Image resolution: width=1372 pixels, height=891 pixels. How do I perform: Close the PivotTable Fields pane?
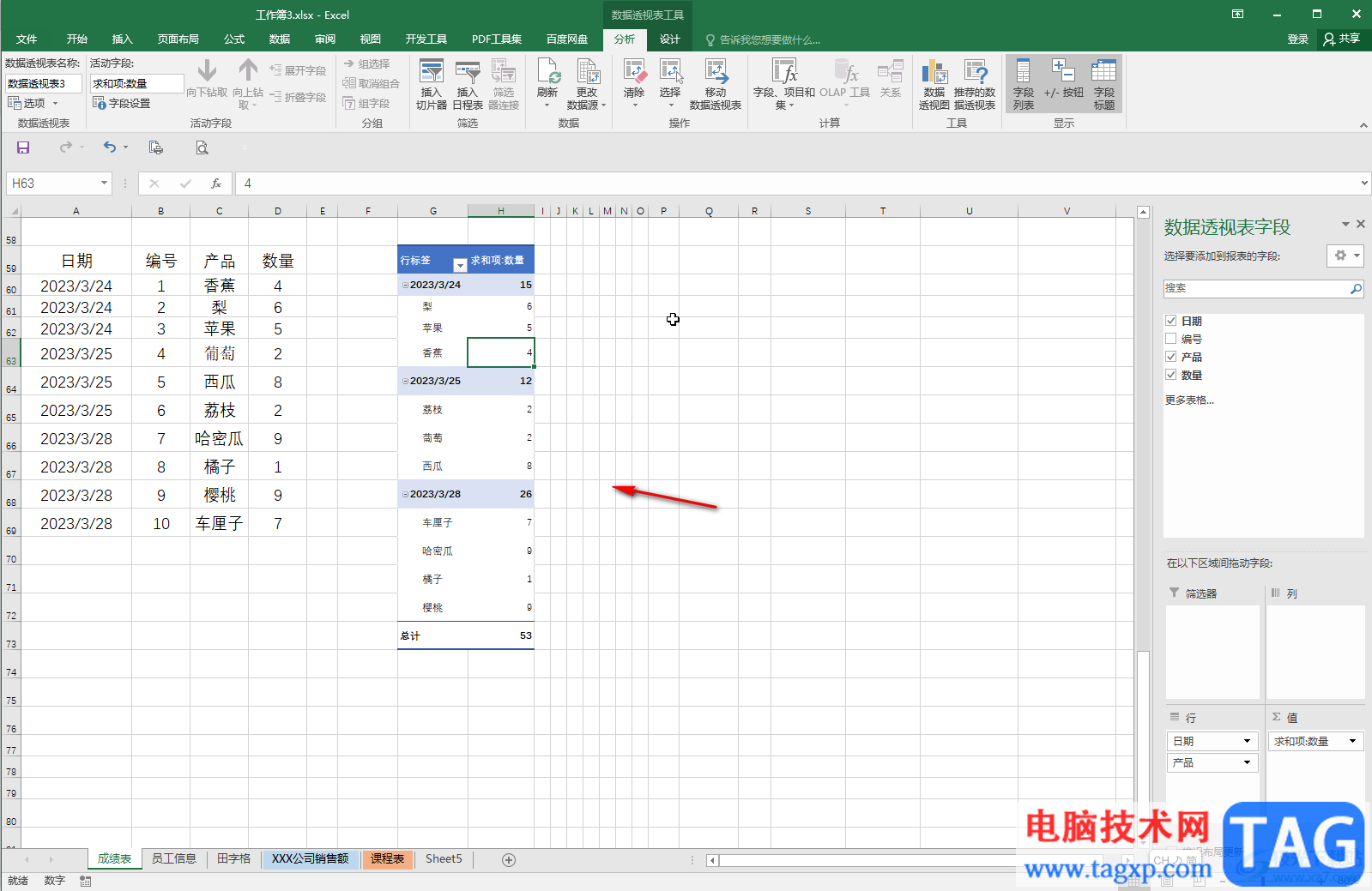pyautogui.click(x=1360, y=224)
